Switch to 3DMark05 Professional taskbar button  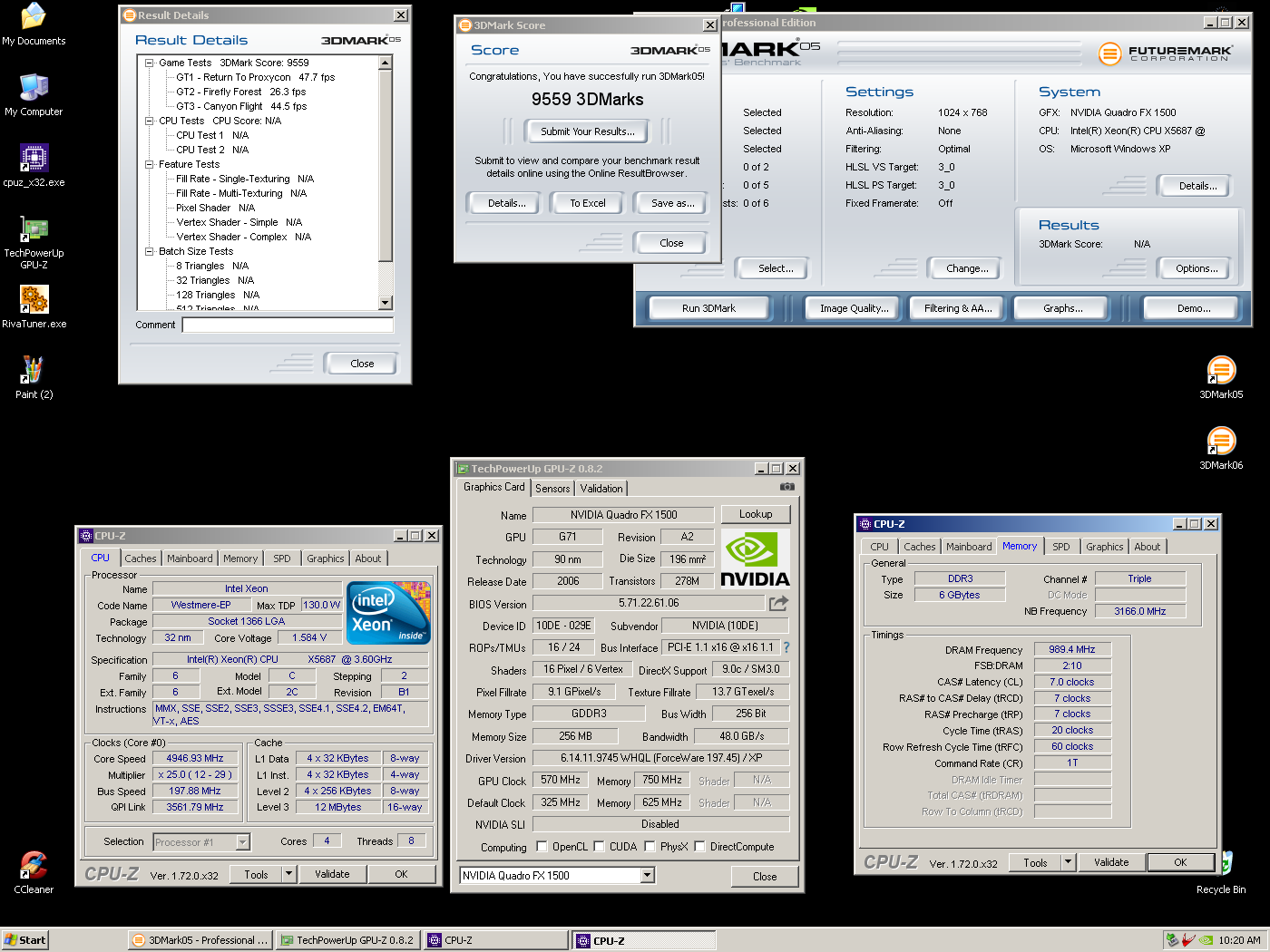point(200,940)
